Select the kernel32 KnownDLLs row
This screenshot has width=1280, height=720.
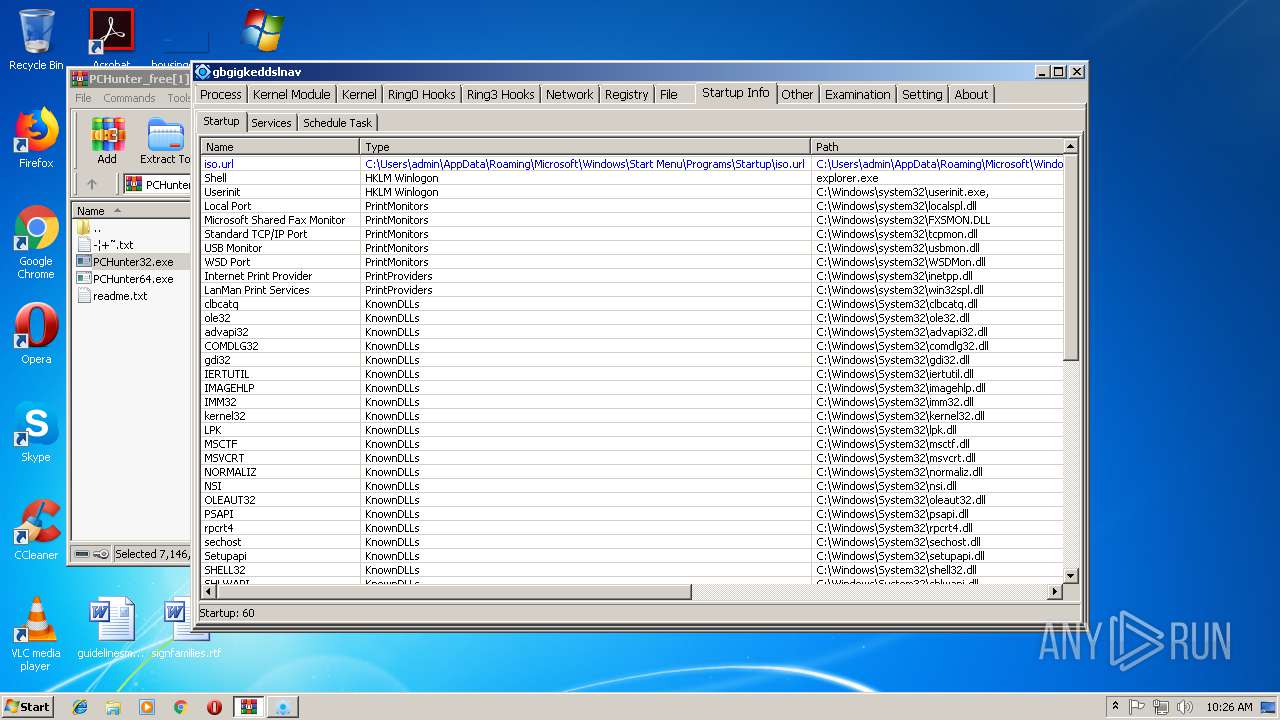click(x=631, y=416)
